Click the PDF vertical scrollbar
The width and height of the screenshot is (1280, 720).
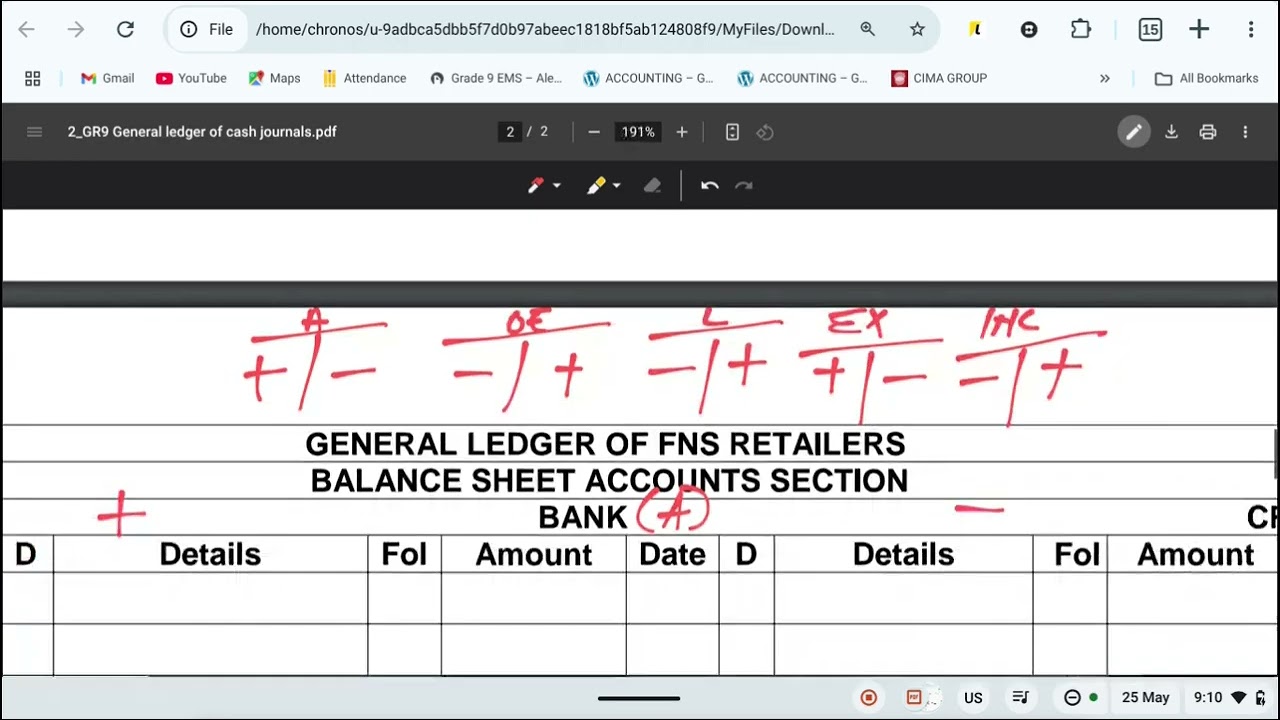click(1276, 454)
